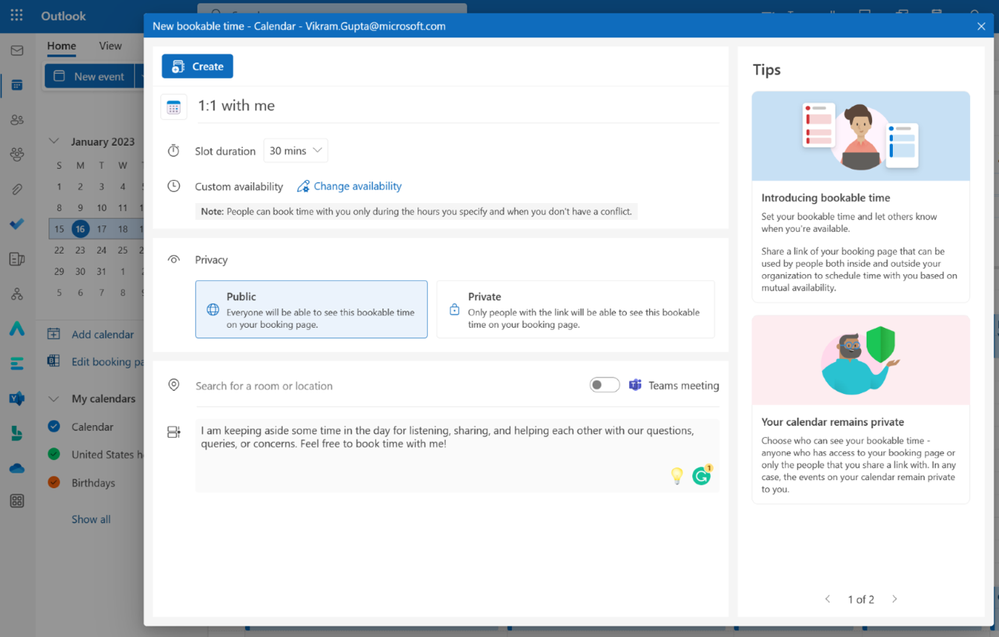Click the Introducing bookable time tip illustration

[x=861, y=136]
